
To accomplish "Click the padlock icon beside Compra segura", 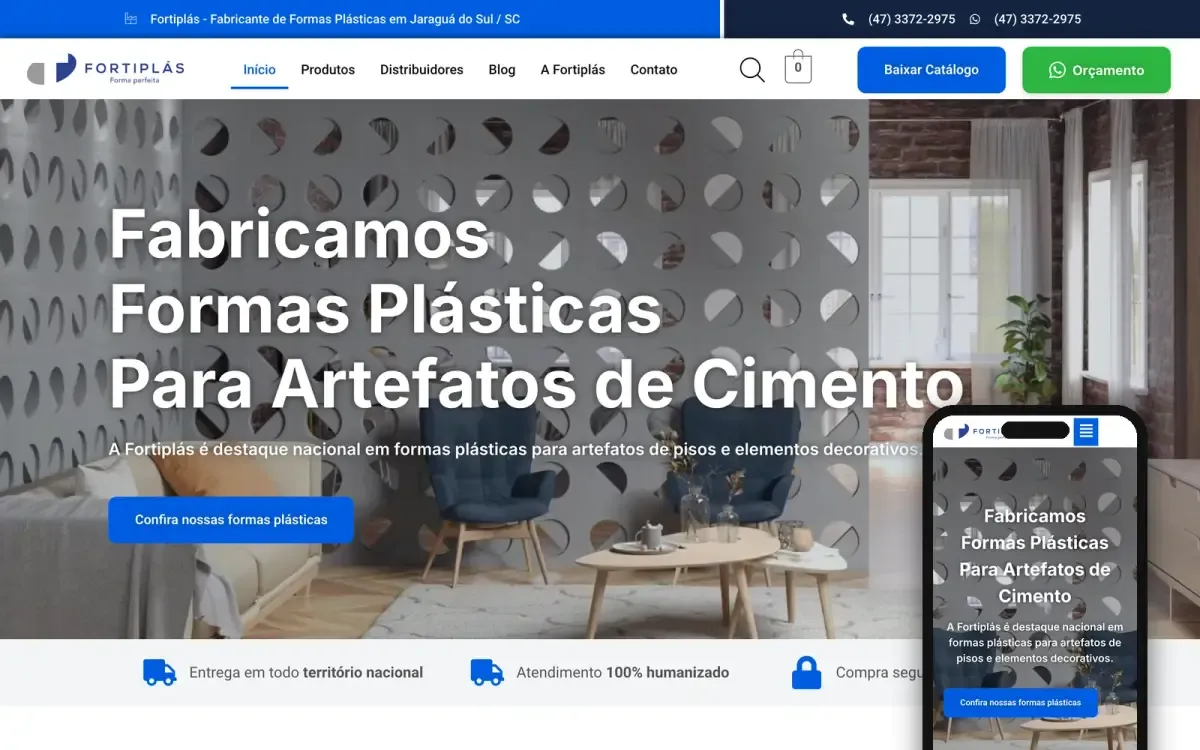I will [x=806, y=672].
